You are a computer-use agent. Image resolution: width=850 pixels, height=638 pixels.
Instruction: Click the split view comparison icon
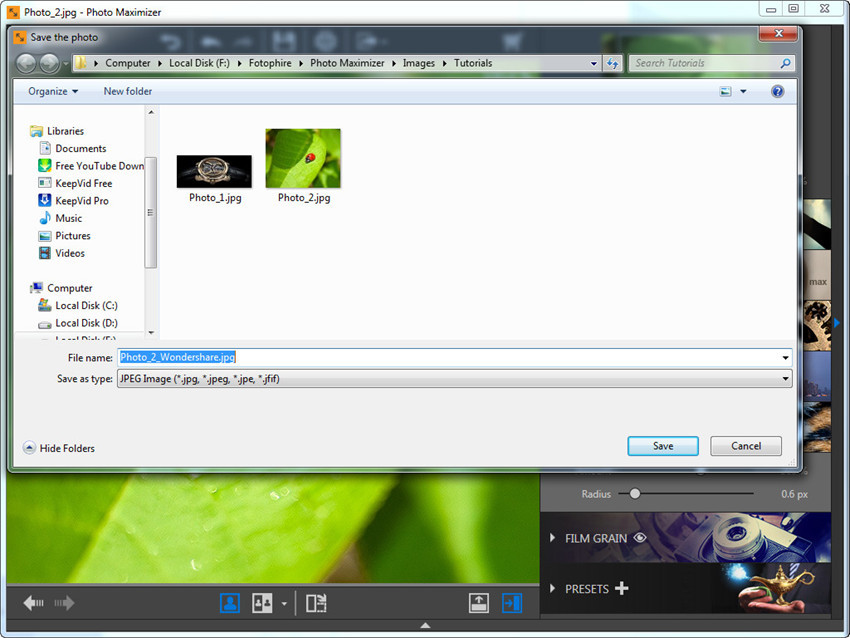point(316,603)
